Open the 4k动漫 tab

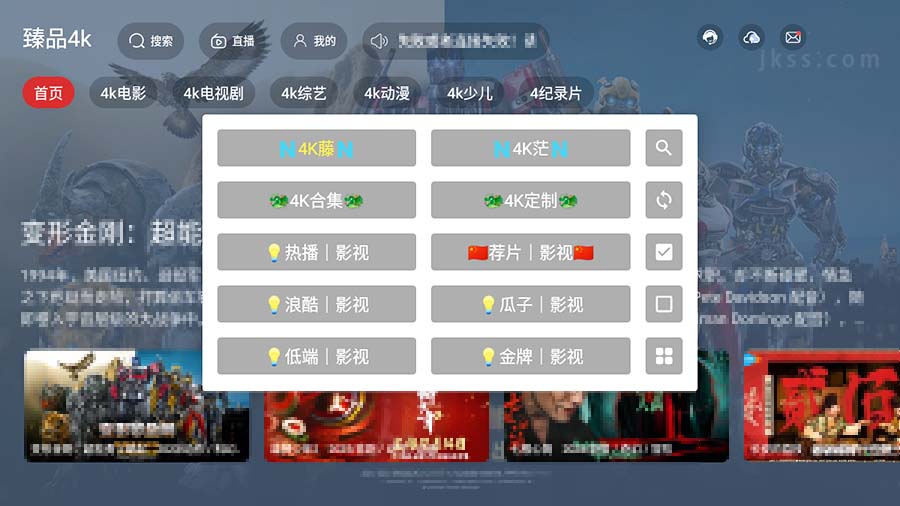tap(386, 93)
